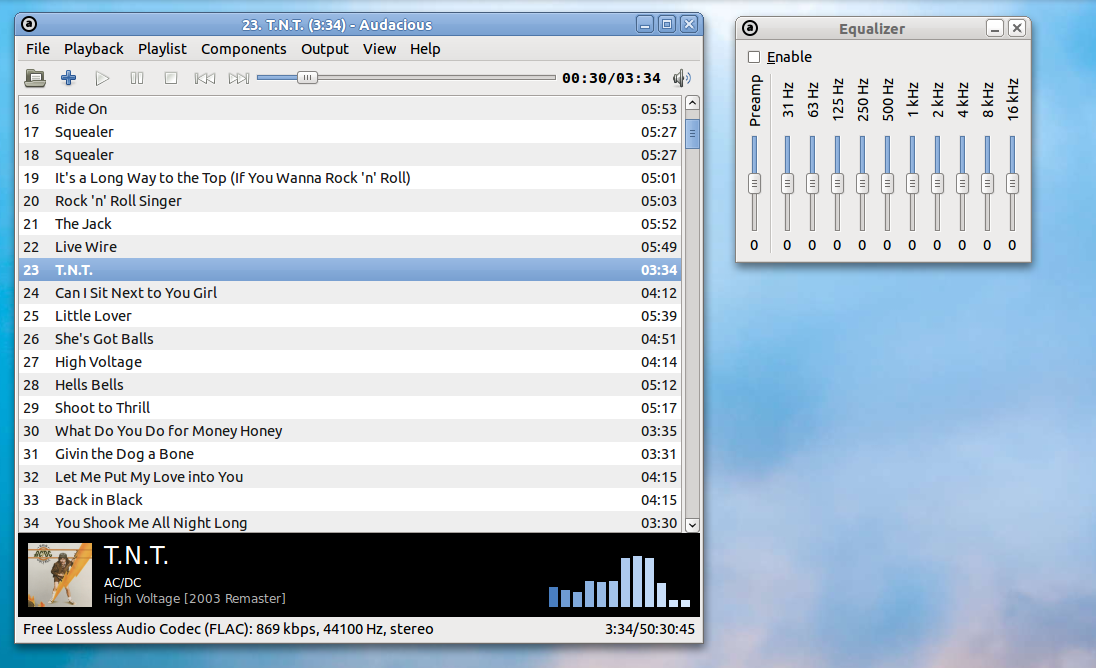This screenshot has width=1096, height=668.
Task: Select the highlighted T.N.T. playlist row
Action: click(x=349, y=270)
